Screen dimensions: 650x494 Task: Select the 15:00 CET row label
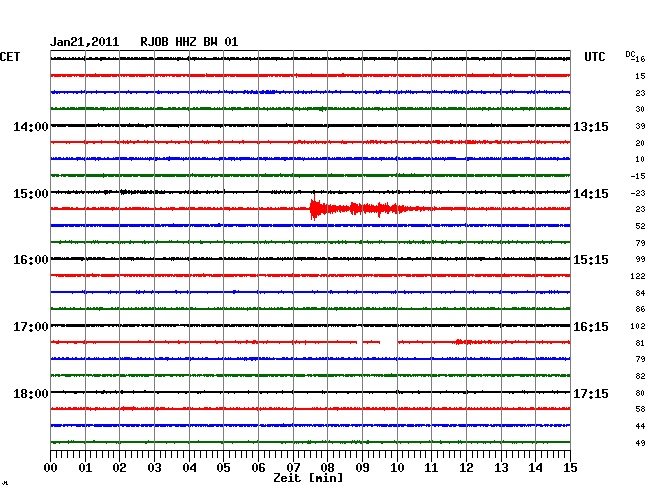click(x=31, y=194)
